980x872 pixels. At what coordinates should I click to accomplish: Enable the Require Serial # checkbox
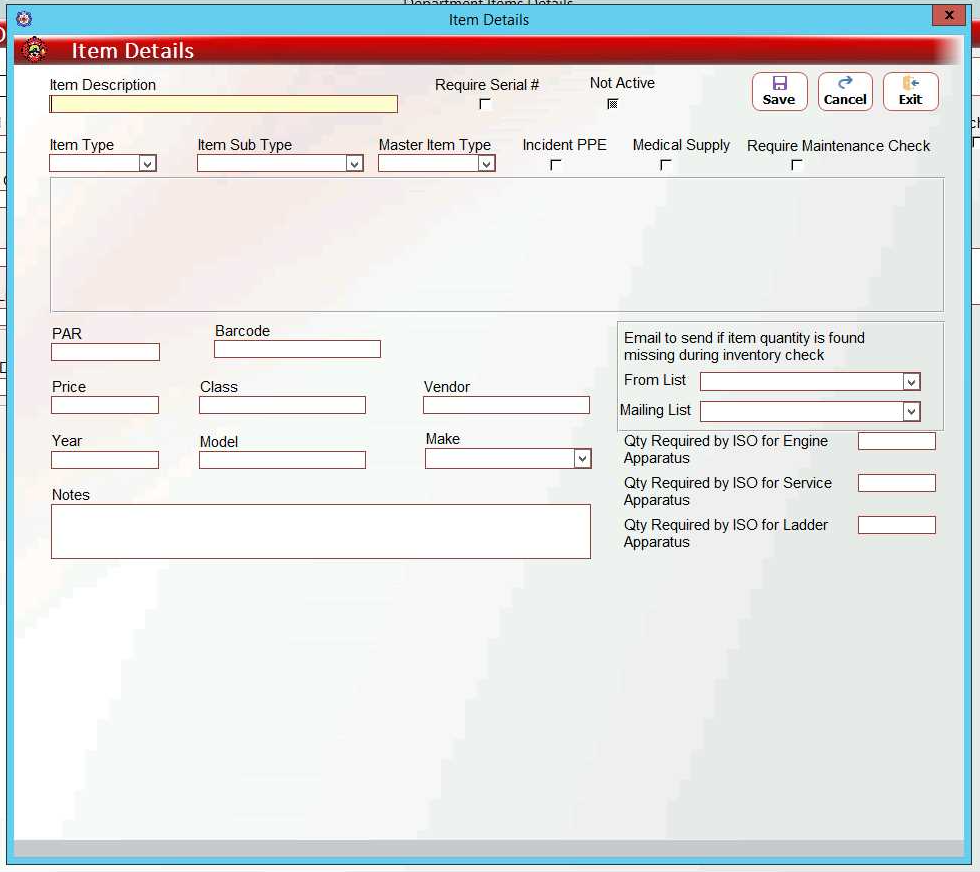[x=485, y=104]
